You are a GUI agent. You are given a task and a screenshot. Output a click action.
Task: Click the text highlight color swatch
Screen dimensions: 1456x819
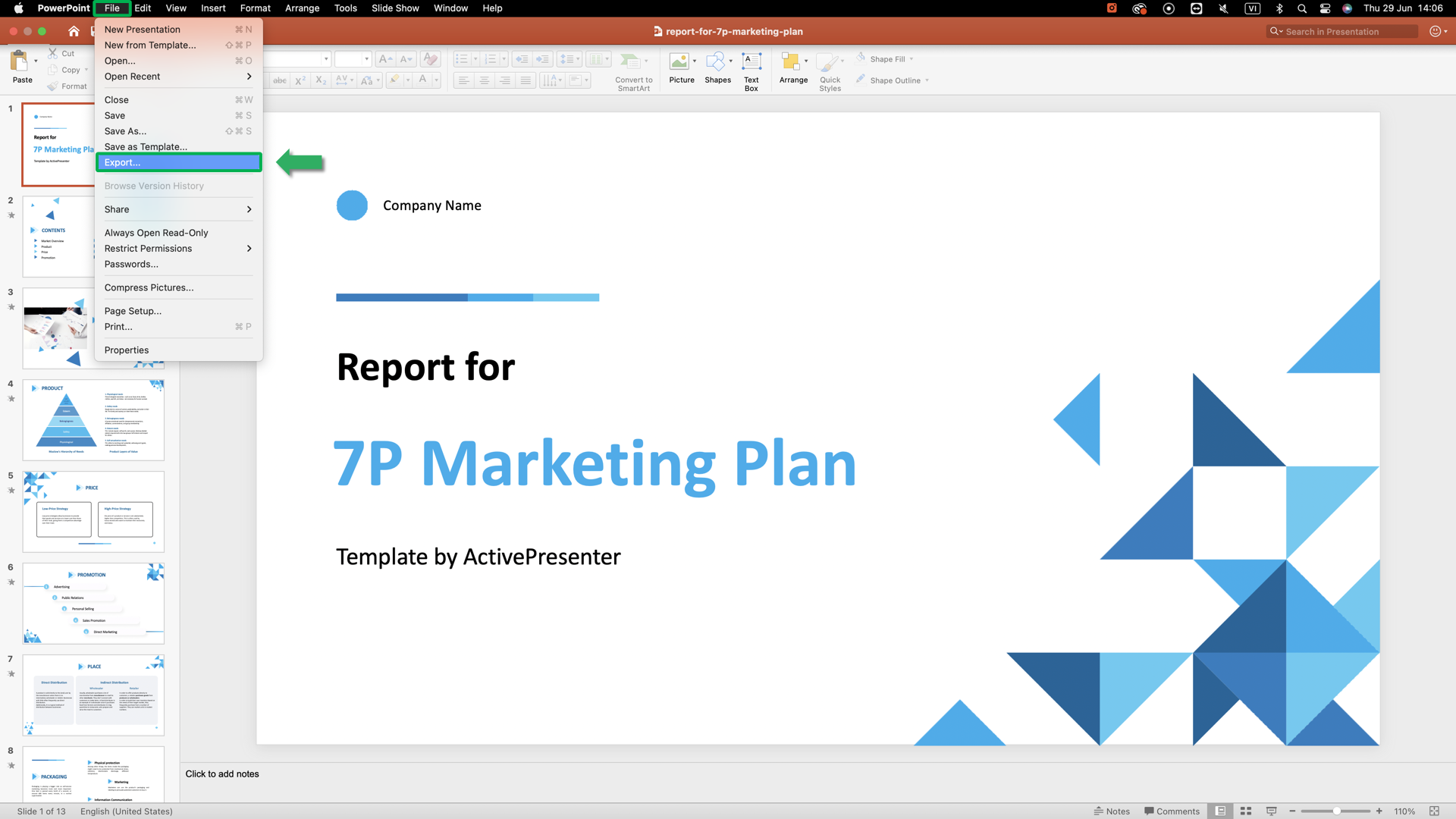394,80
